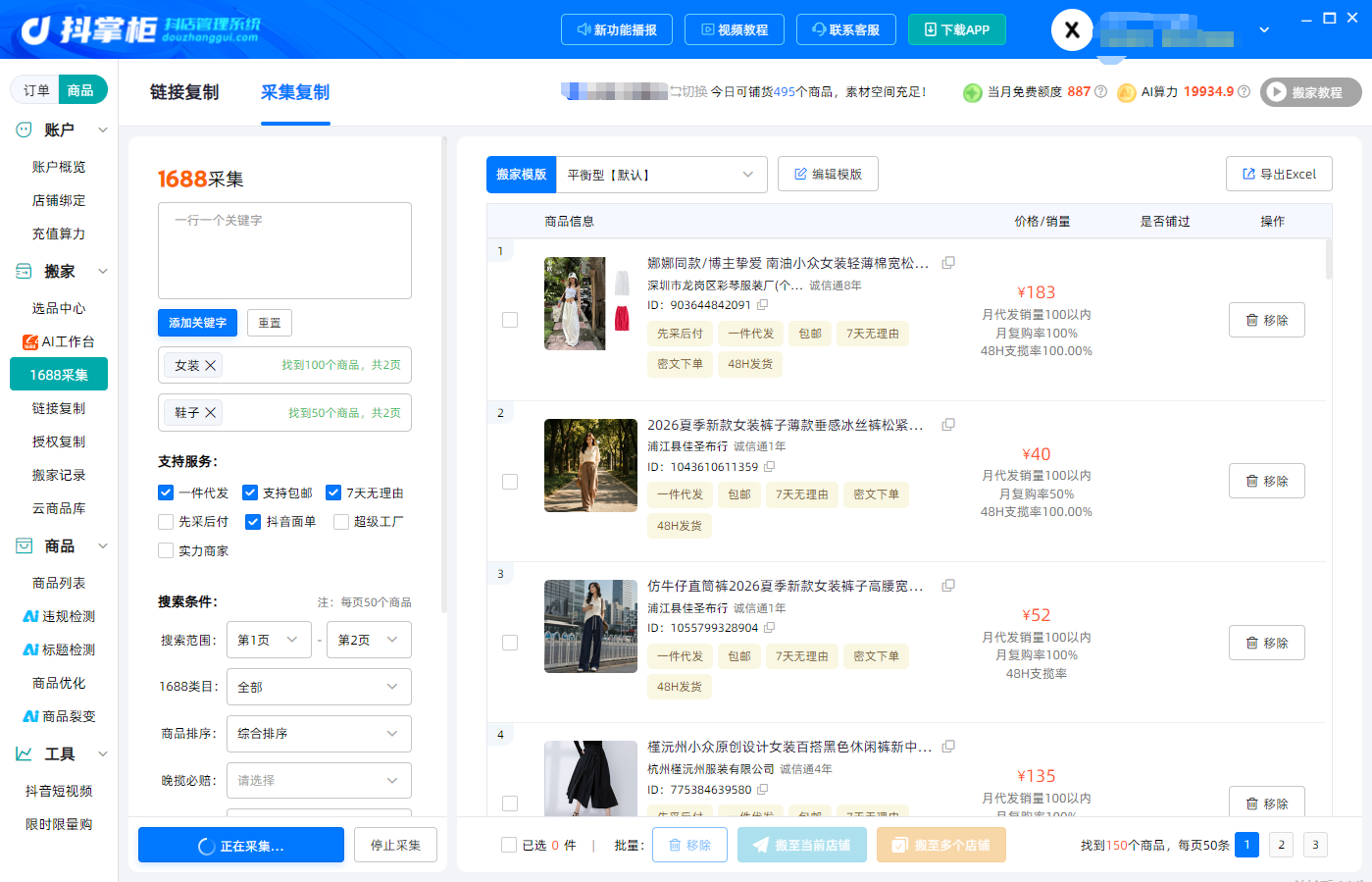Go to page 2 of results
Image resolution: width=1372 pixels, height=882 pixels.
(x=1281, y=845)
